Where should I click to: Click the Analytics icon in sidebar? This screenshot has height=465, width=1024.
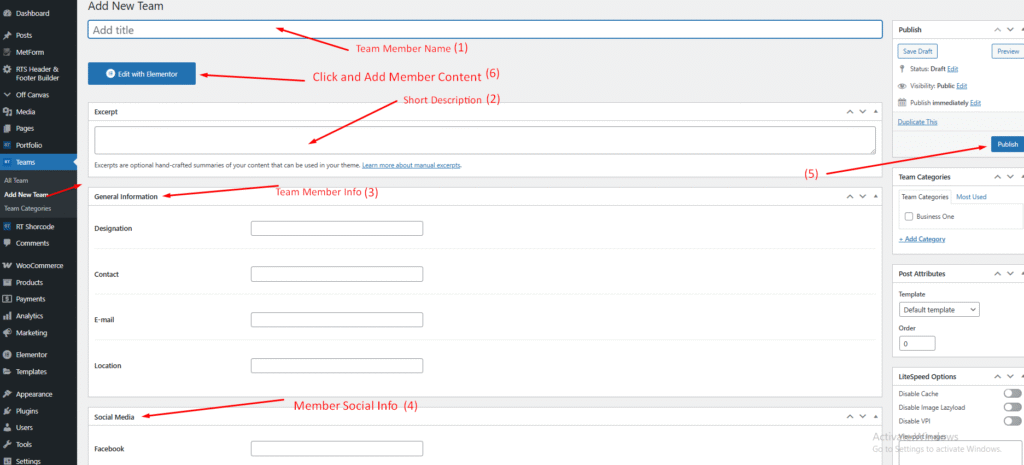(8, 315)
